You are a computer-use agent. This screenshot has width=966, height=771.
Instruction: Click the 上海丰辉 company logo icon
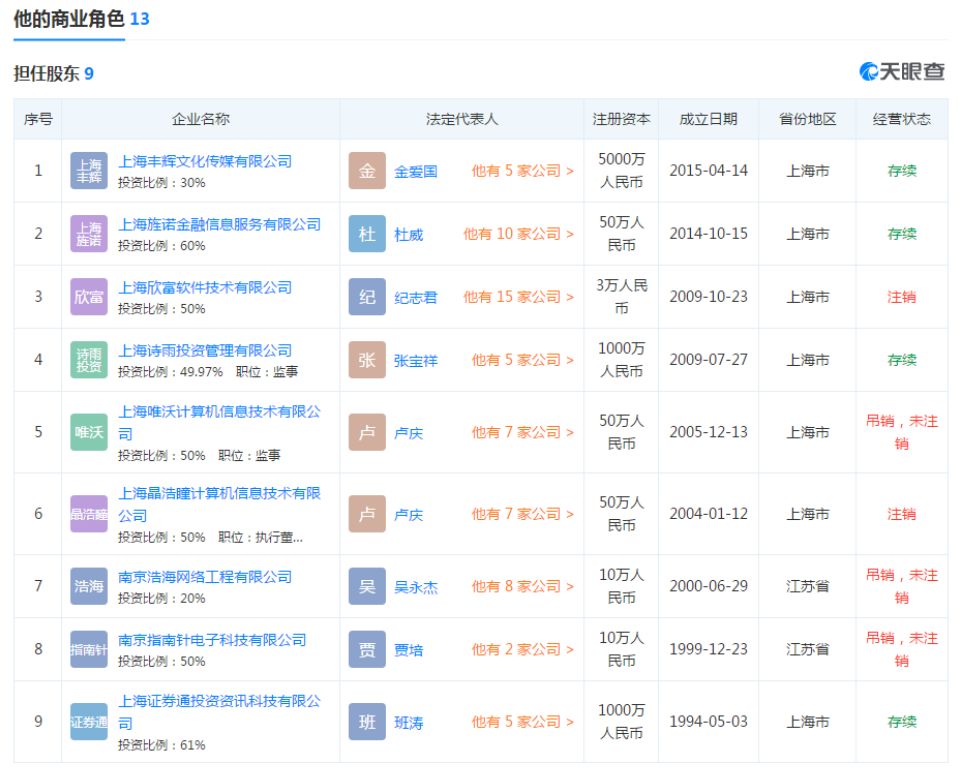(x=89, y=171)
